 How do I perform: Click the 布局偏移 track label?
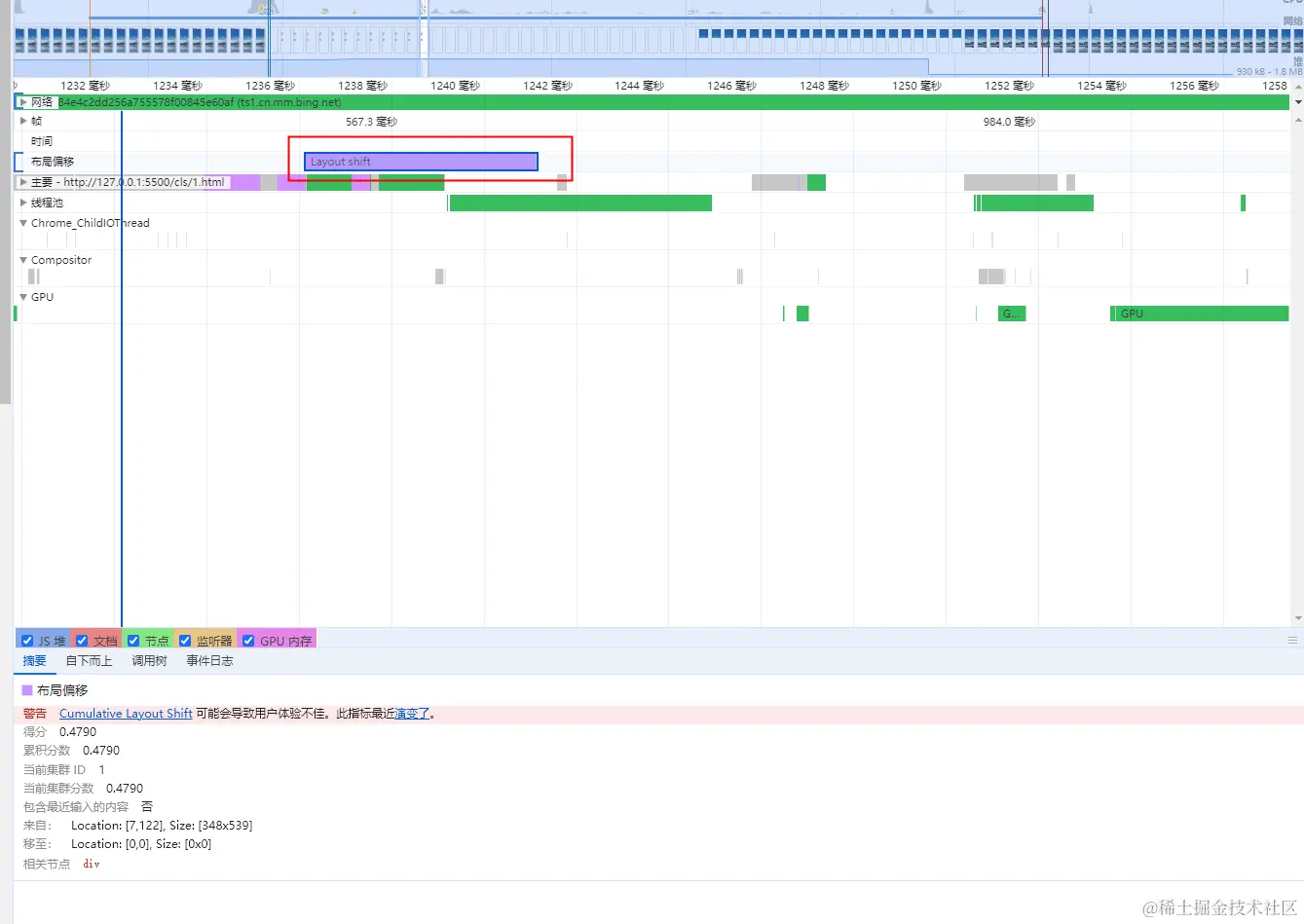pyautogui.click(x=53, y=162)
